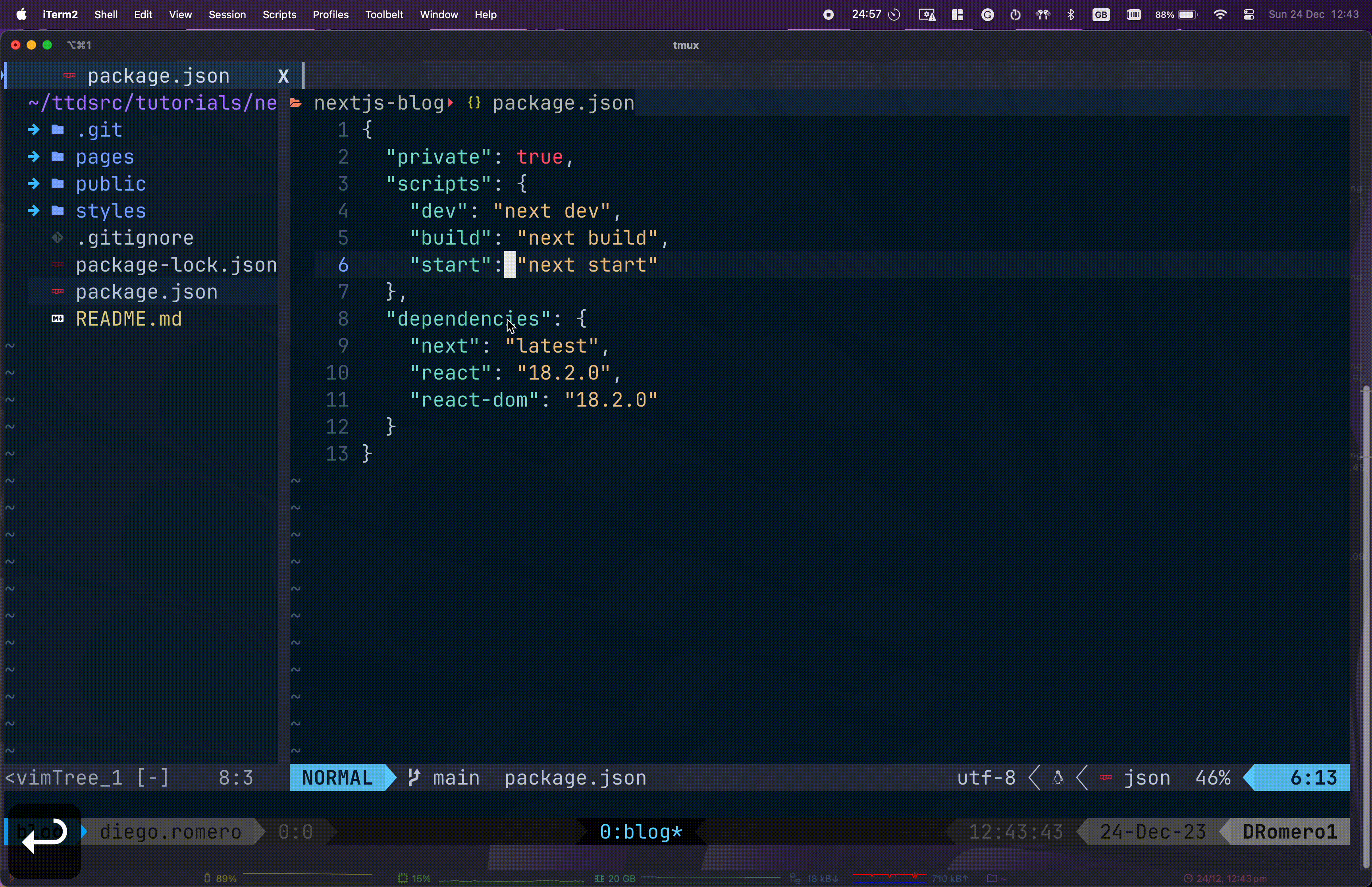
Task: Open the Toolbelt menu
Action: point(385,15)
